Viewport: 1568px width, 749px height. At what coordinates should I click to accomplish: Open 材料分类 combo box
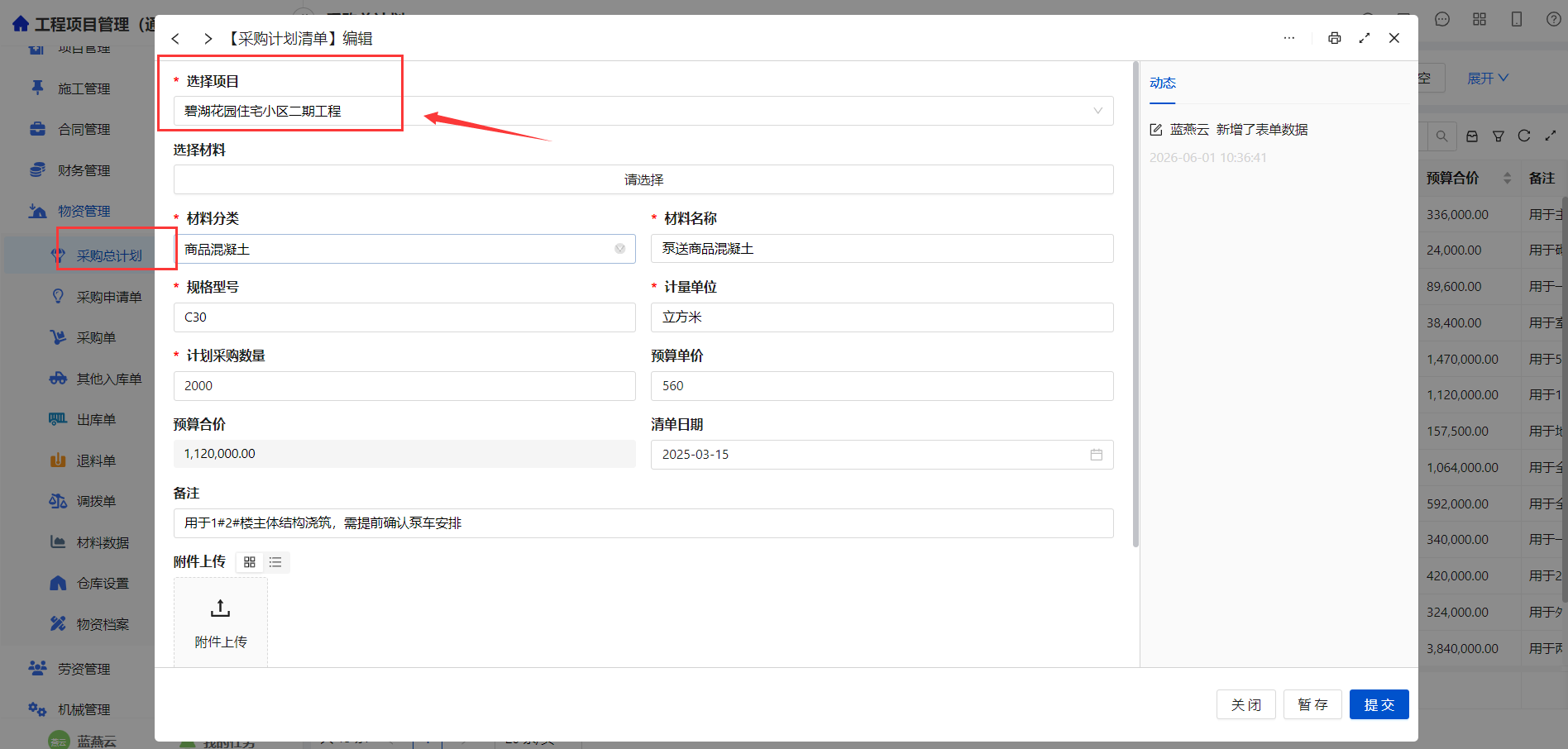click(404, 249)
